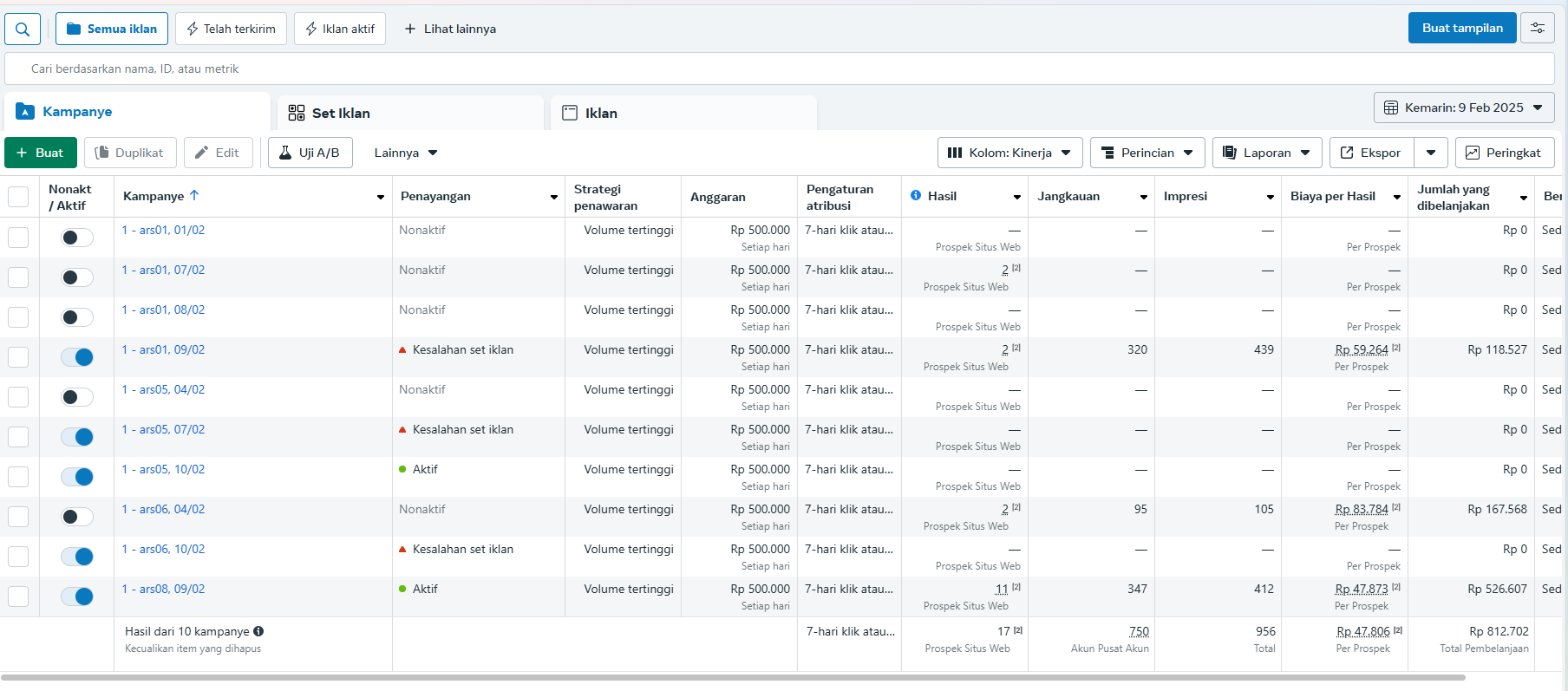Viewport: 1568px width, 691px height.
Task: Open the view settings sliders icon
Action: click(x=1538, y=28)
